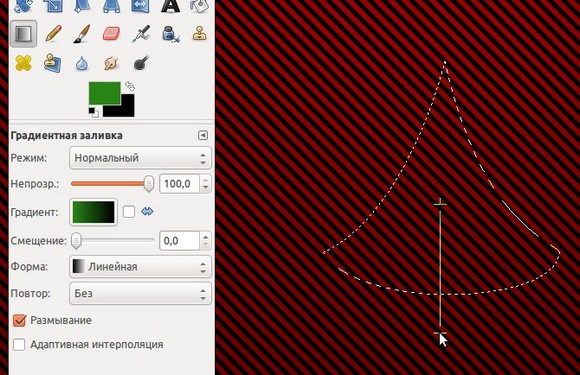The height and width of the screenshot is (375, 580).
Task: Select the pink Eraser tool
Action: pyautogui.click(x=111, y=34)
